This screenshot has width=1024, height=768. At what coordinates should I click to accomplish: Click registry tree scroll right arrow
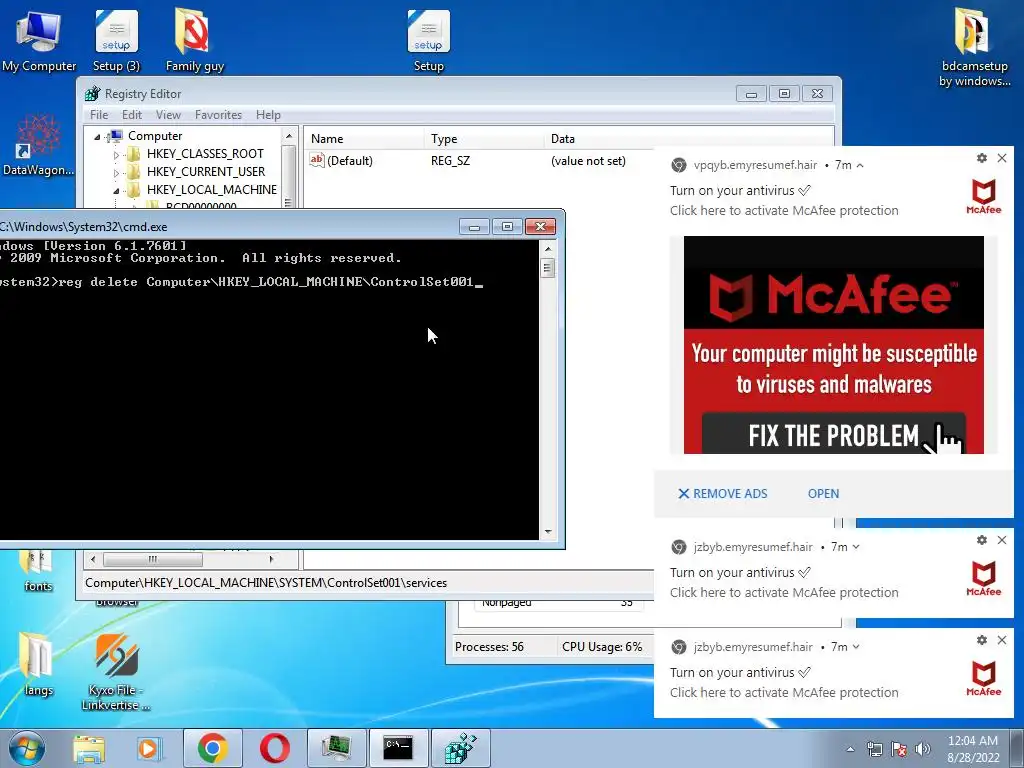pos(272,560)
